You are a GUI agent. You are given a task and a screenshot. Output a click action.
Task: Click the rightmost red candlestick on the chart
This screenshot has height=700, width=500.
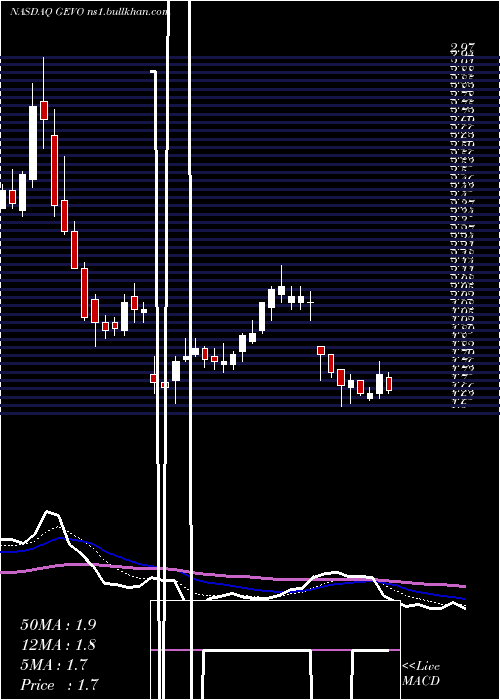click(x=389, y=384)
